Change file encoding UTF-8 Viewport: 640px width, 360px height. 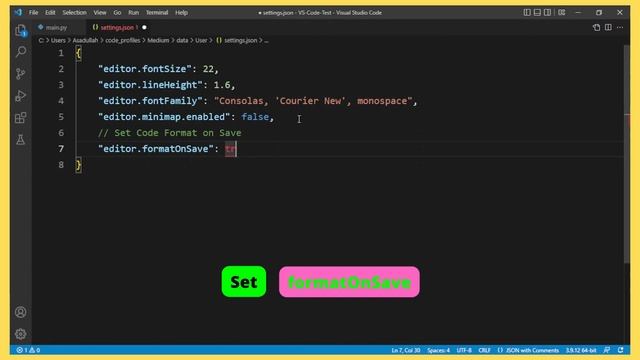click(x=464, y=350)
